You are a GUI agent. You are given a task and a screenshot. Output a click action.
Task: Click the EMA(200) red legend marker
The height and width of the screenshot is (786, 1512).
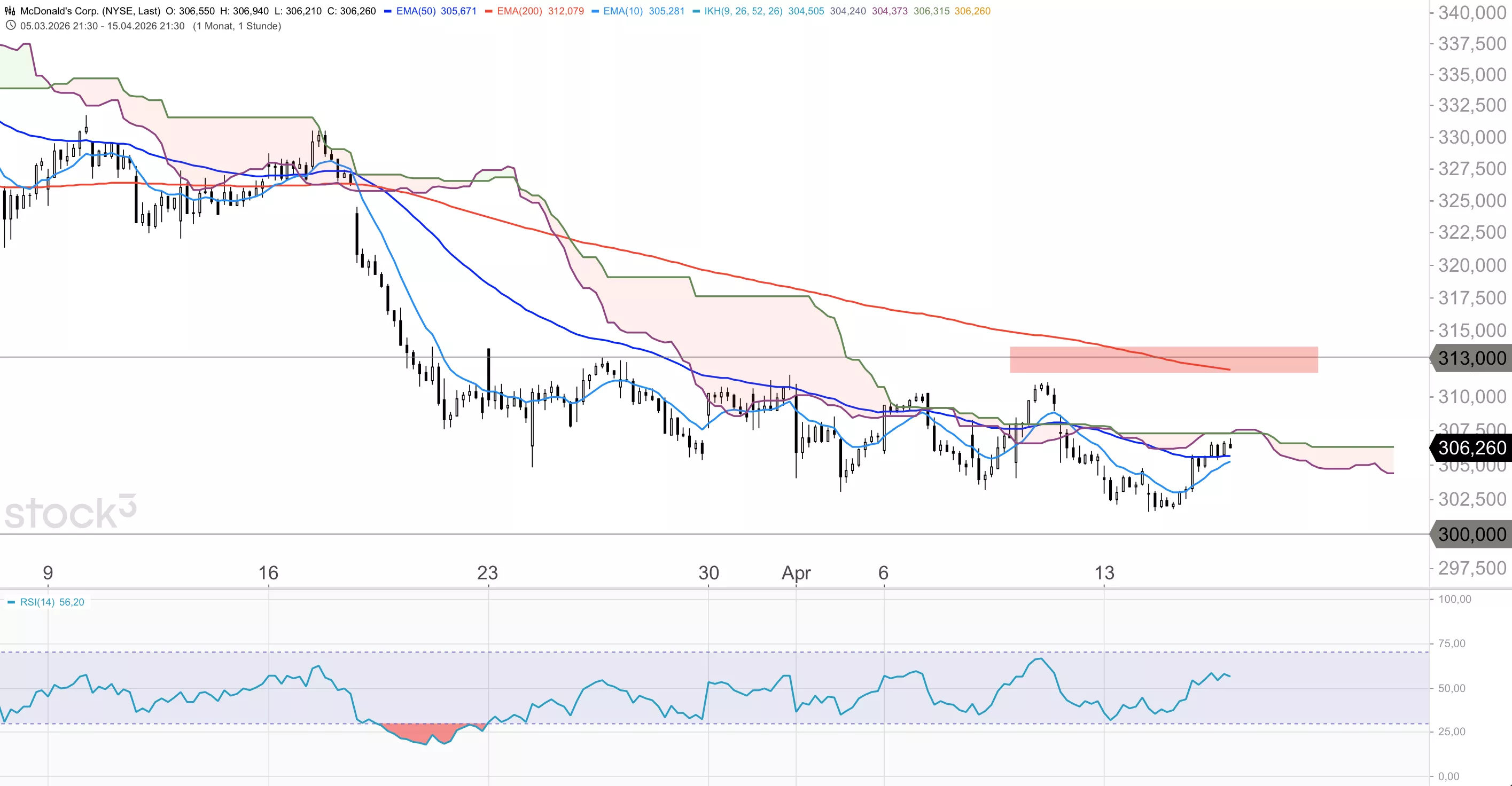[488, 11]
